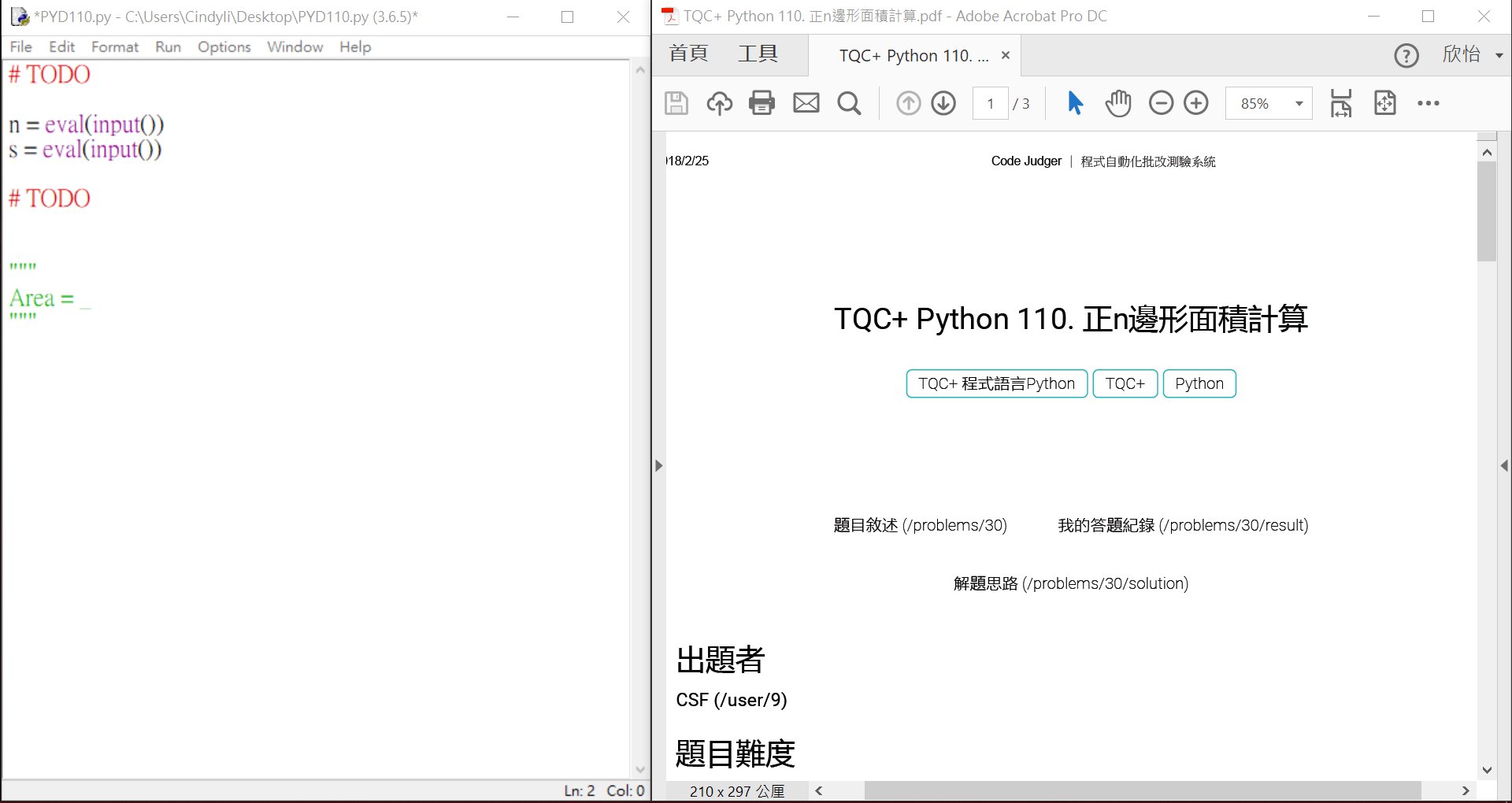Click the fit width scrolling mode icon

point(1341,103)
